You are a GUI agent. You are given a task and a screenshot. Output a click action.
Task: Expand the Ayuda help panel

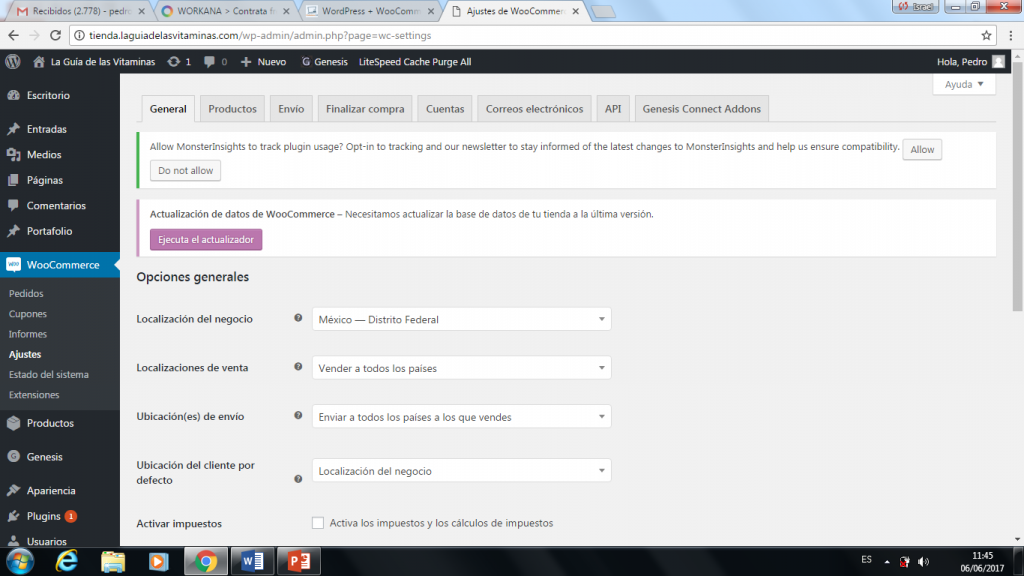964,84
